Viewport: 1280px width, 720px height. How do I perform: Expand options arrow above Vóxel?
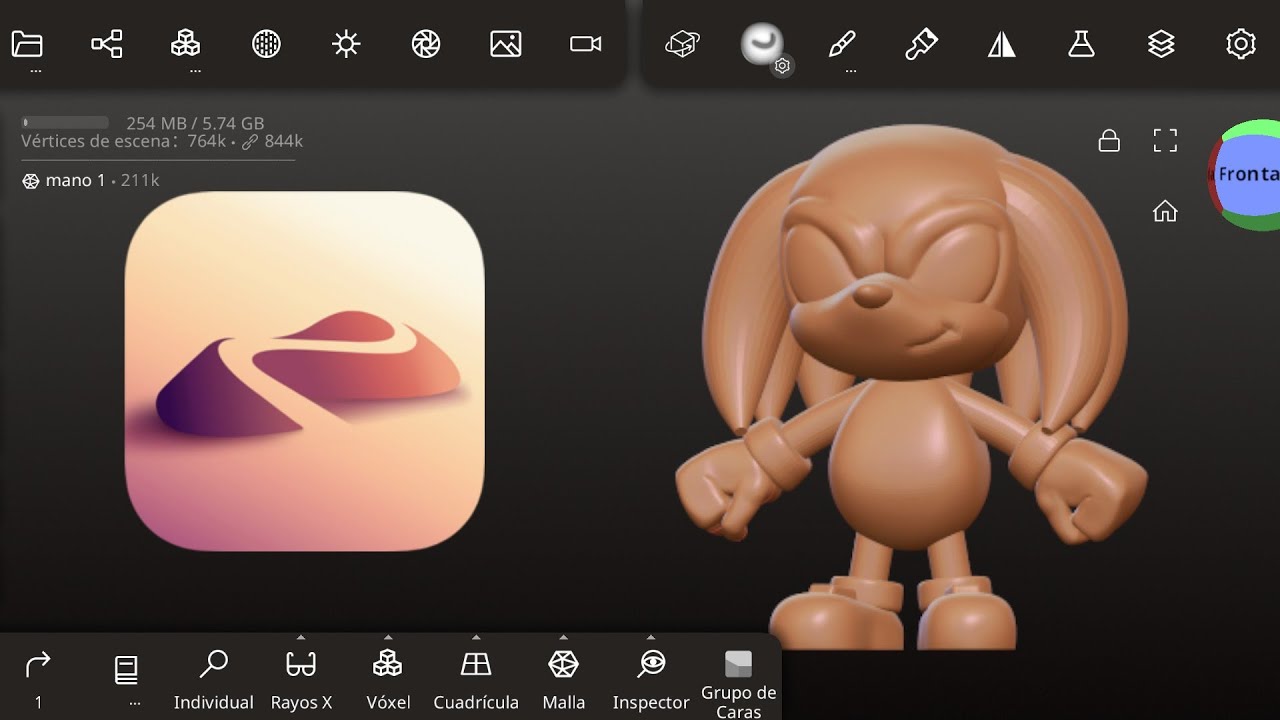(388, 637)
